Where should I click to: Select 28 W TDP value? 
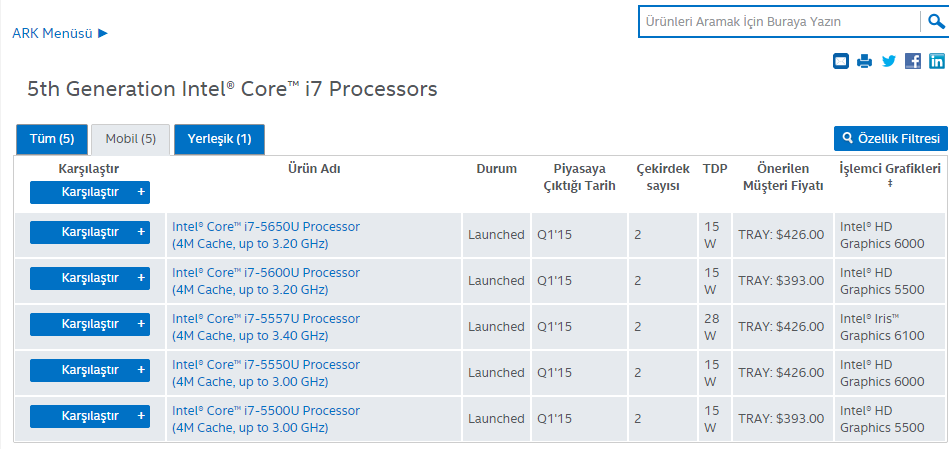(712, 327)
